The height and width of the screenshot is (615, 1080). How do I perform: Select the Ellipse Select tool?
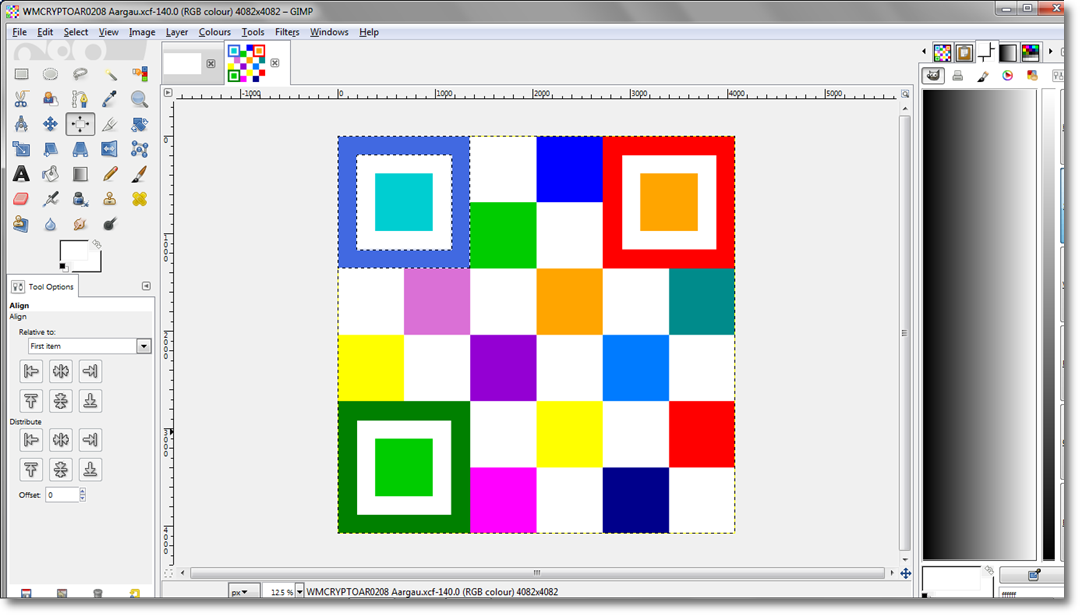(50, 74)
